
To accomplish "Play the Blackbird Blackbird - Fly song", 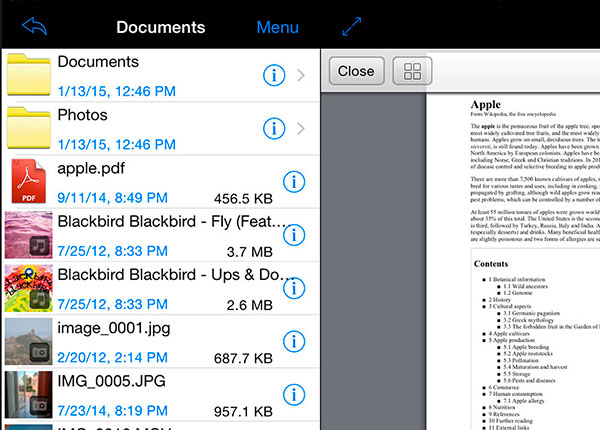I will pyautogui.click(x=150, y=220).
